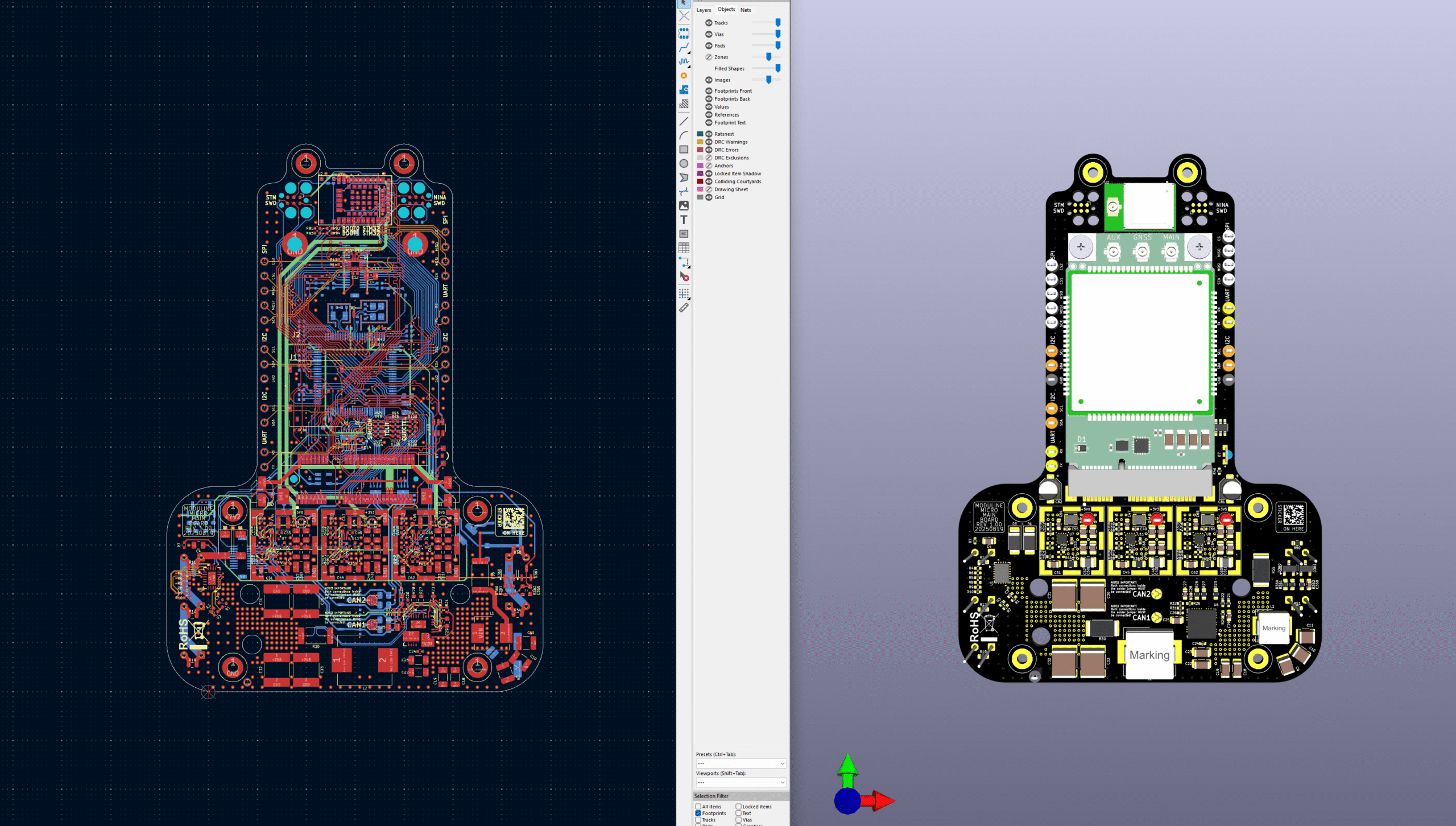Select the Draw Rectangle tool
Image resolution: width=1456 pixels, height=826 pixels.
click(x=684, y=148)
